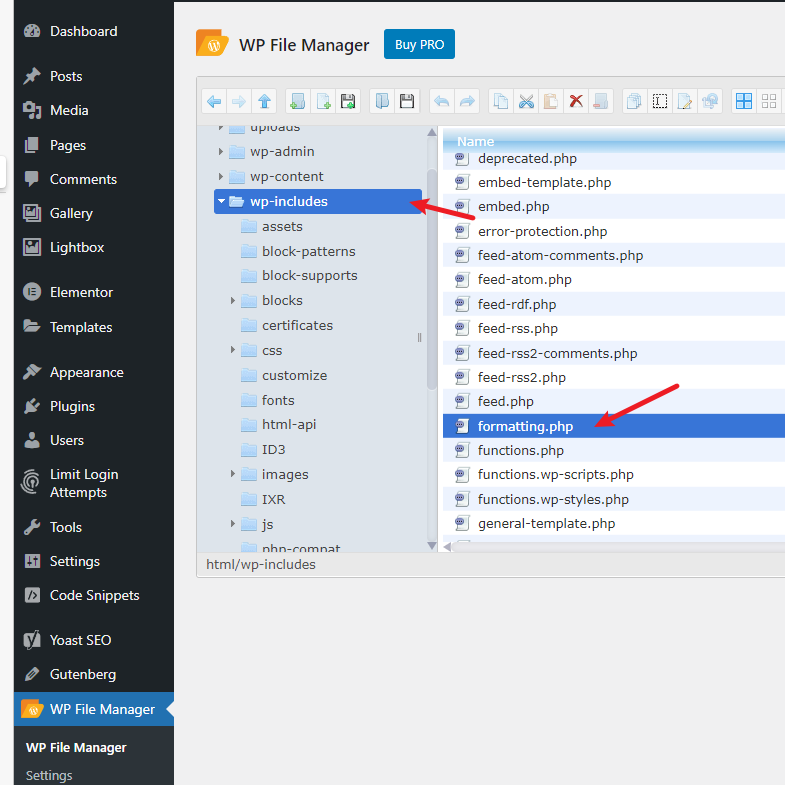Click the Select none grid icon

pyautogui.click(x=769, y=102)
